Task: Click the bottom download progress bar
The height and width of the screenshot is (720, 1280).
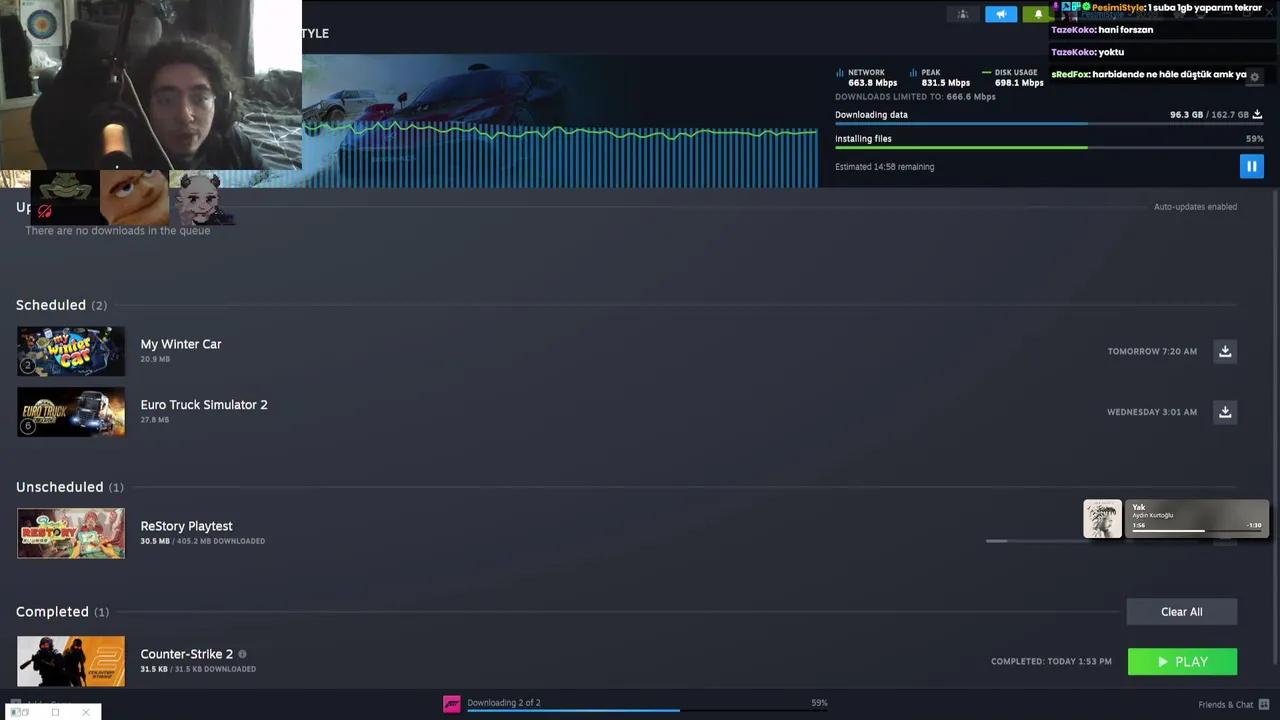Action: (x=647, y=711)
